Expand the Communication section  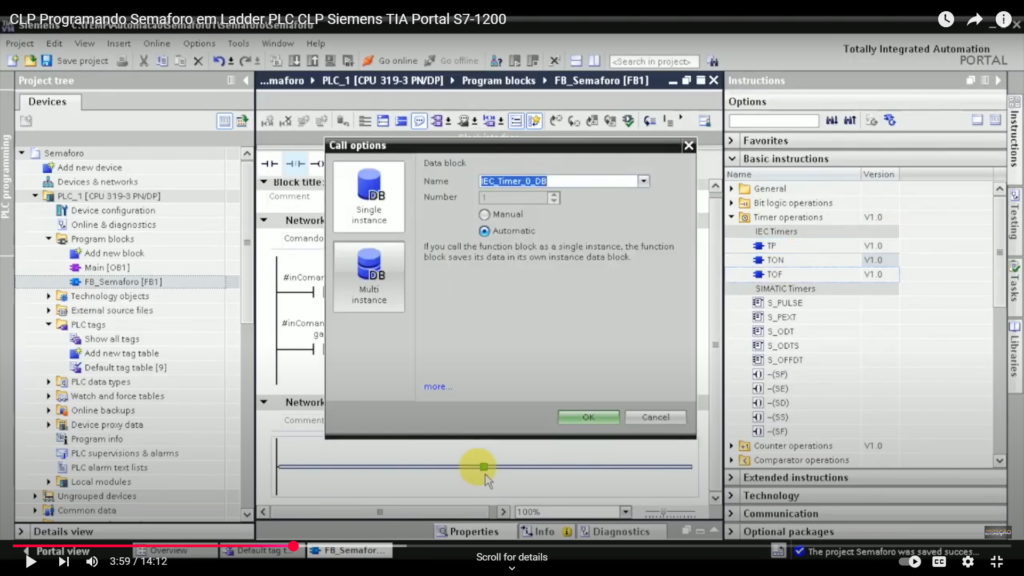[732, 513]
